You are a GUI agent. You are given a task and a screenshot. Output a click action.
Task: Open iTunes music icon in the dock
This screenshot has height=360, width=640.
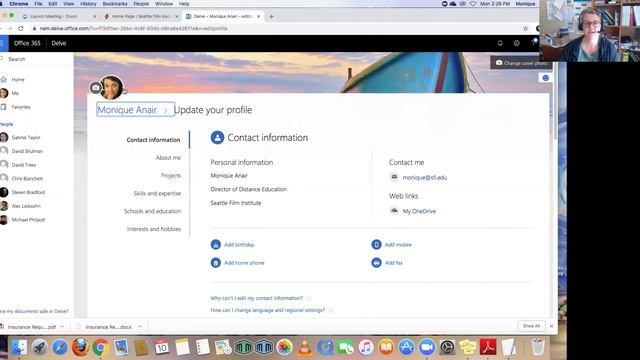(x=366, y=347)
